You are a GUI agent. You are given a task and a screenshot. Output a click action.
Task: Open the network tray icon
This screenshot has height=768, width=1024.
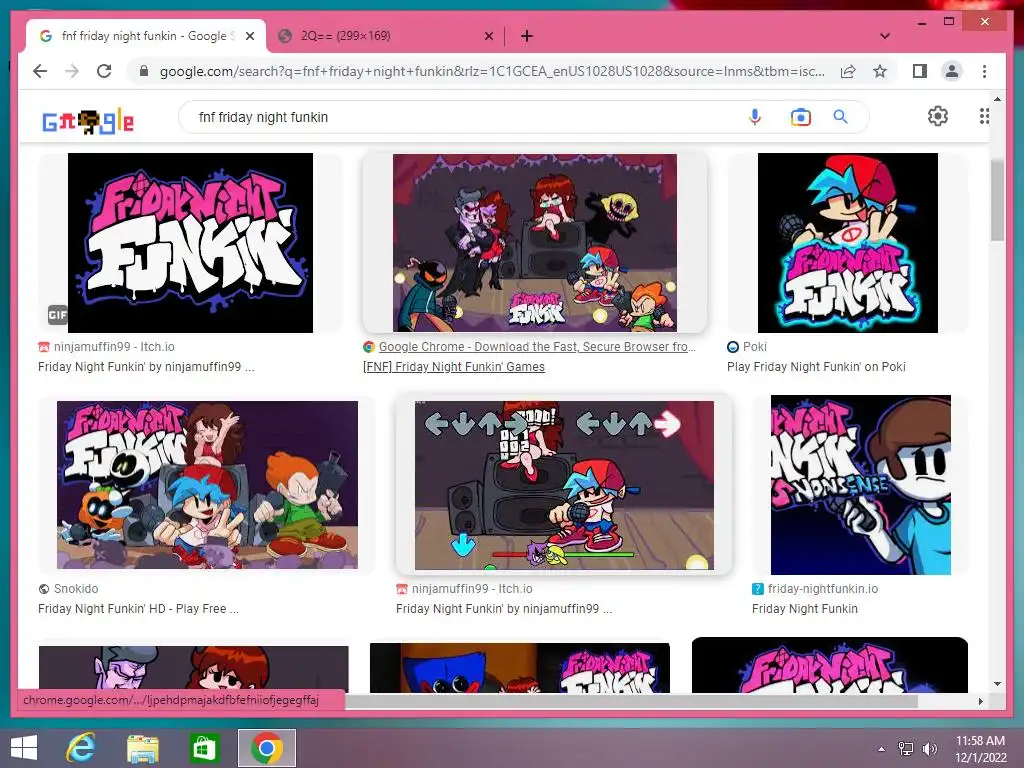906,749
